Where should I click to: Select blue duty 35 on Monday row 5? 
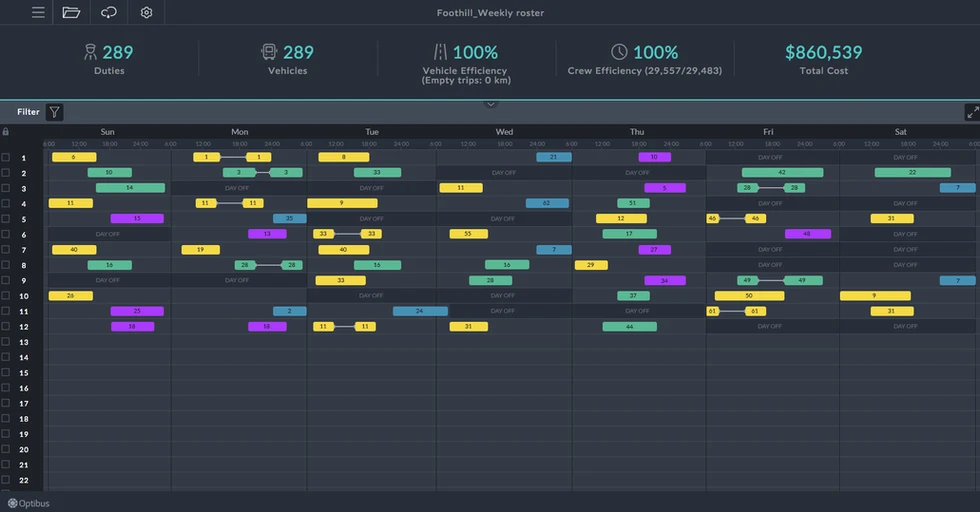coord(289,218)
